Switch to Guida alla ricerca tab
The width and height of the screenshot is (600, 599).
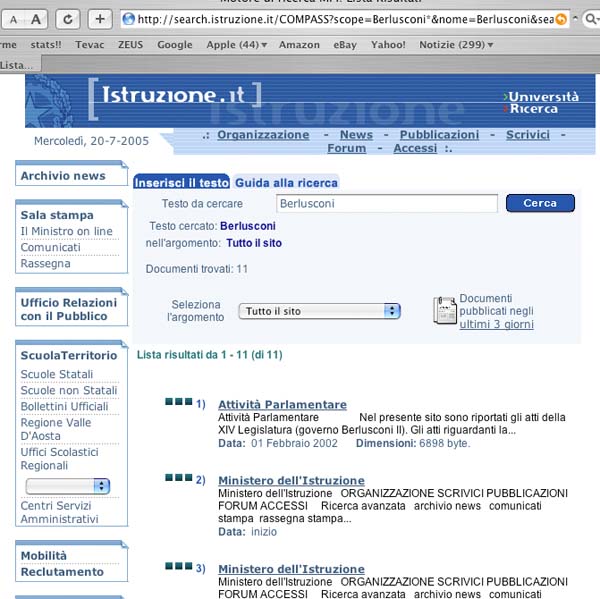pyautogui.click(x=286, y=183)
